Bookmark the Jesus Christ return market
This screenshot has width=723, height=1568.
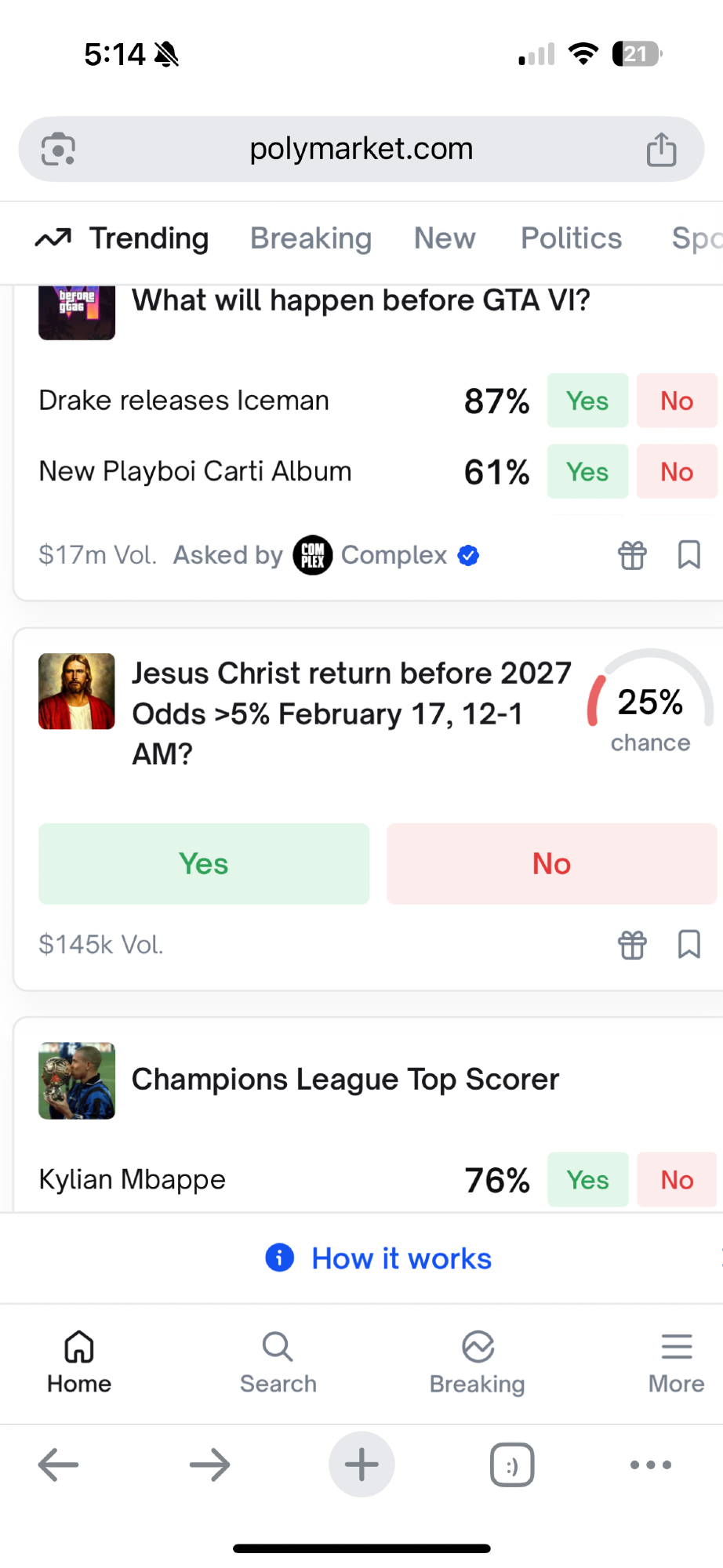[x=688, y=945]
